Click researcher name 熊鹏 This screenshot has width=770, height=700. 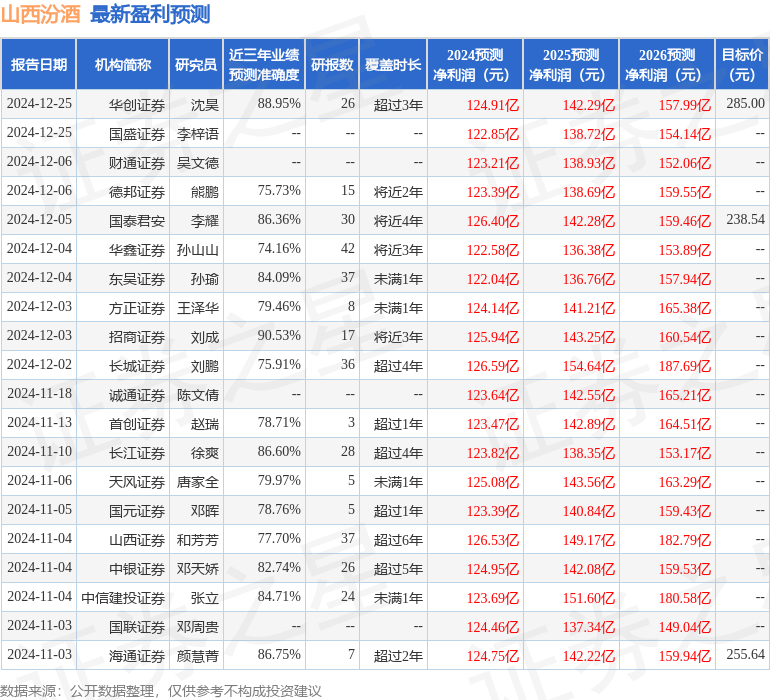click(x=205, y=192)
